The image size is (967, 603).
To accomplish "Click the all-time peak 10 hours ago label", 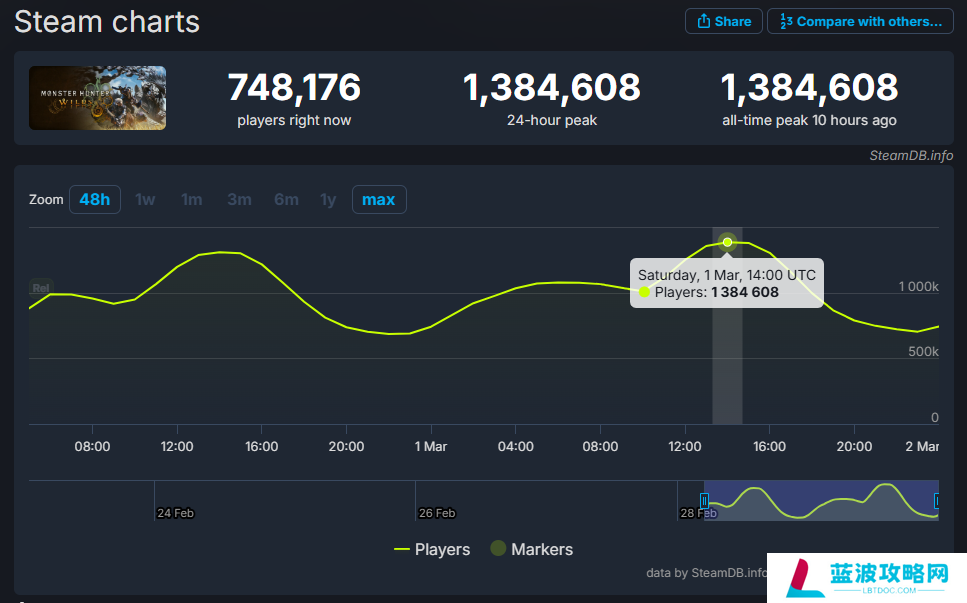I will (x=809, y=120).
